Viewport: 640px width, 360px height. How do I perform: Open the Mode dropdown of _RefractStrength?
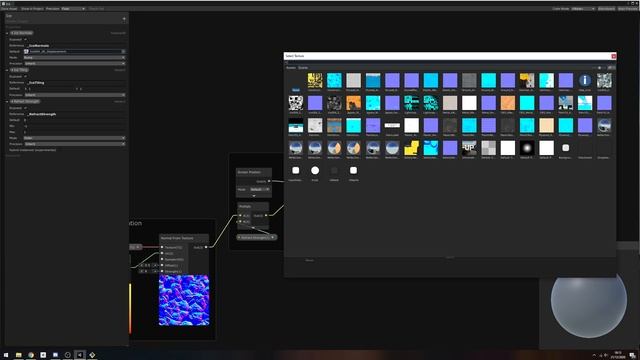[74, 138]
